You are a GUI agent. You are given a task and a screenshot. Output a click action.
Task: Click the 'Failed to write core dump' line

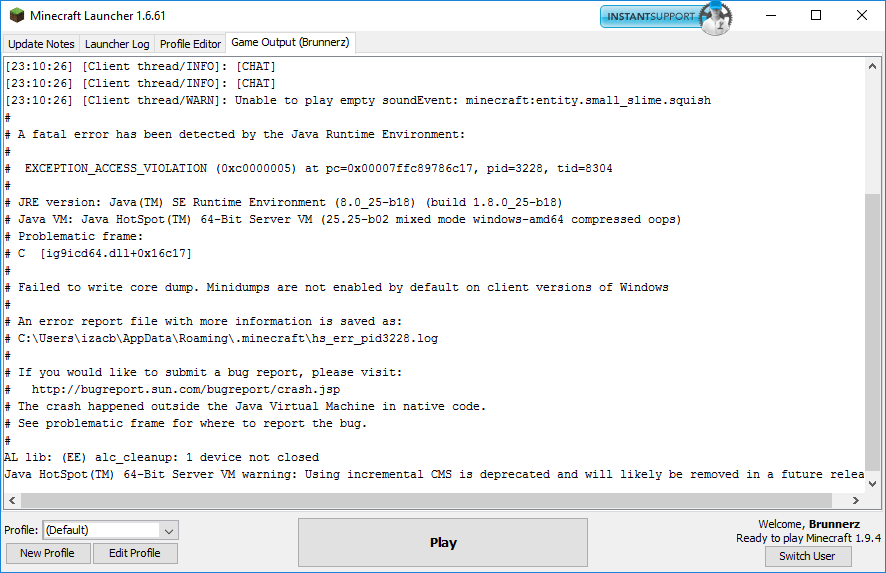coord(337,287)
